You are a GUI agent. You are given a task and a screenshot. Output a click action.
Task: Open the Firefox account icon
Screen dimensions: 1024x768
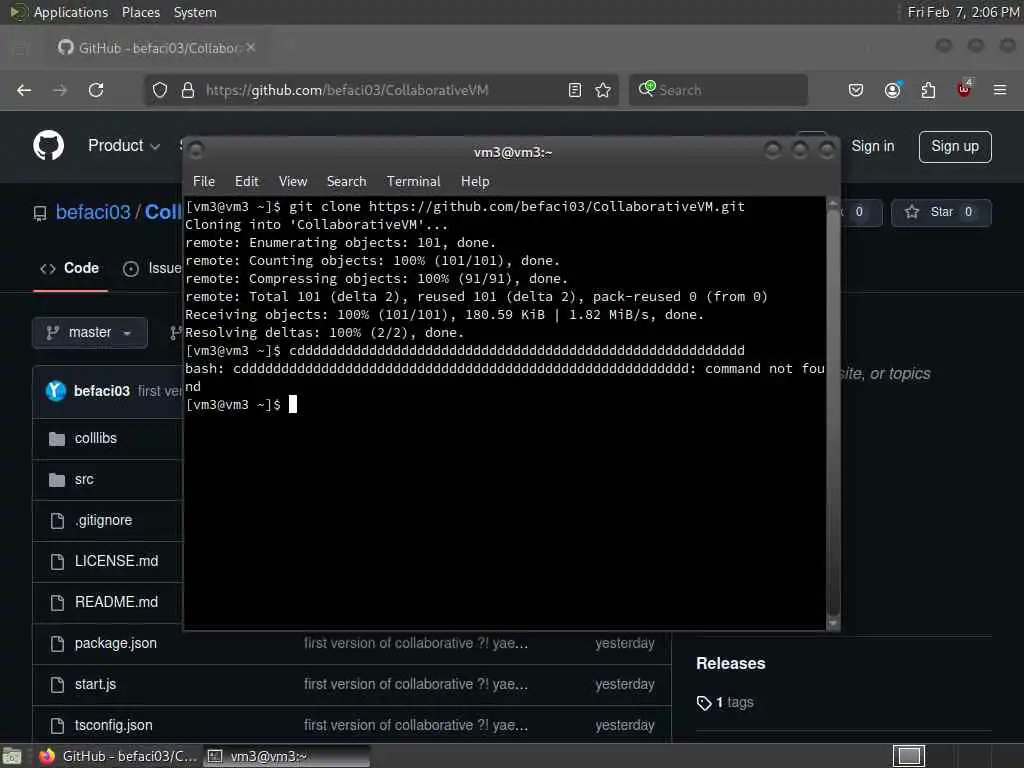(892, 90)
